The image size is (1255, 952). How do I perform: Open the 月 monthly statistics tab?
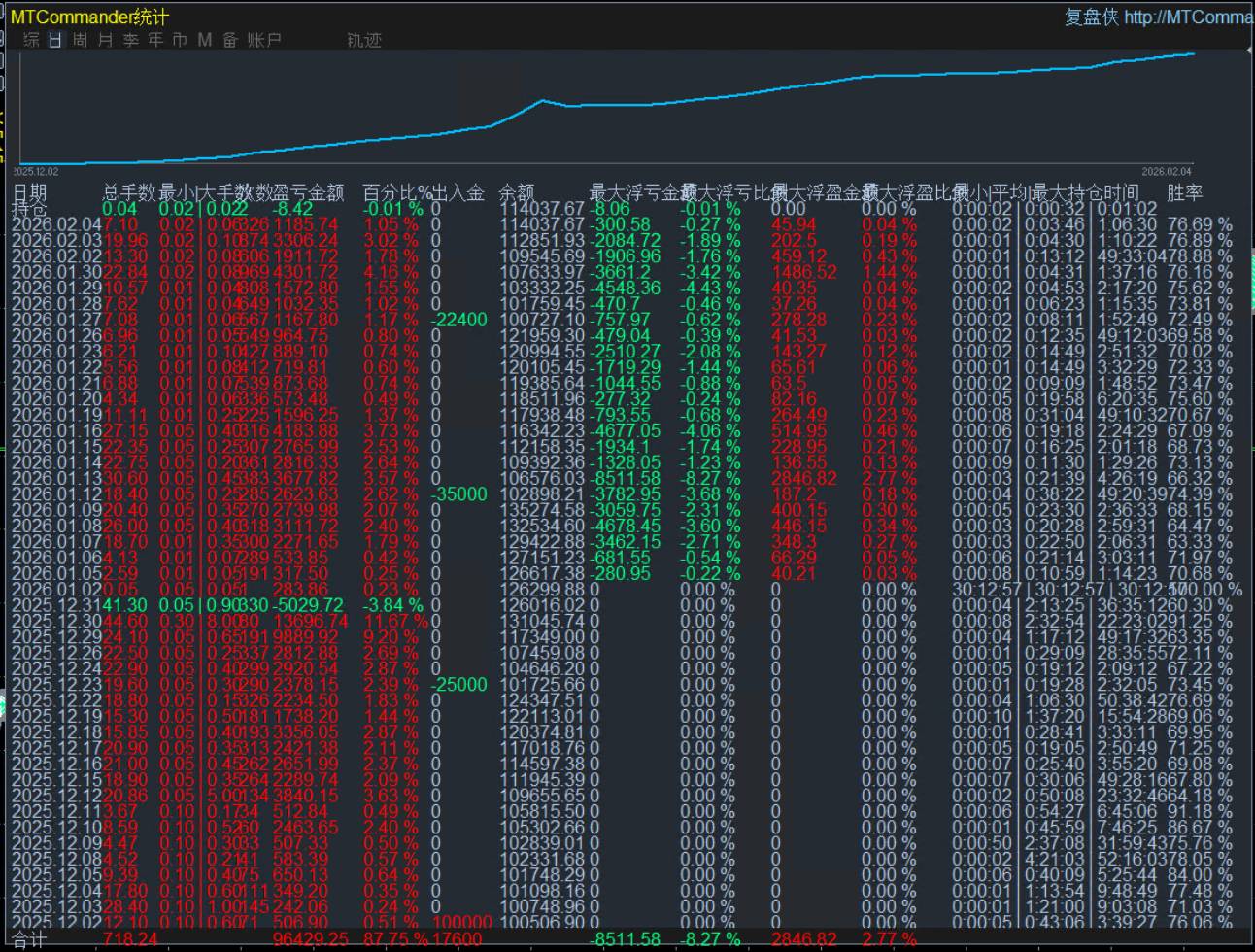click(x=105, y=40)
